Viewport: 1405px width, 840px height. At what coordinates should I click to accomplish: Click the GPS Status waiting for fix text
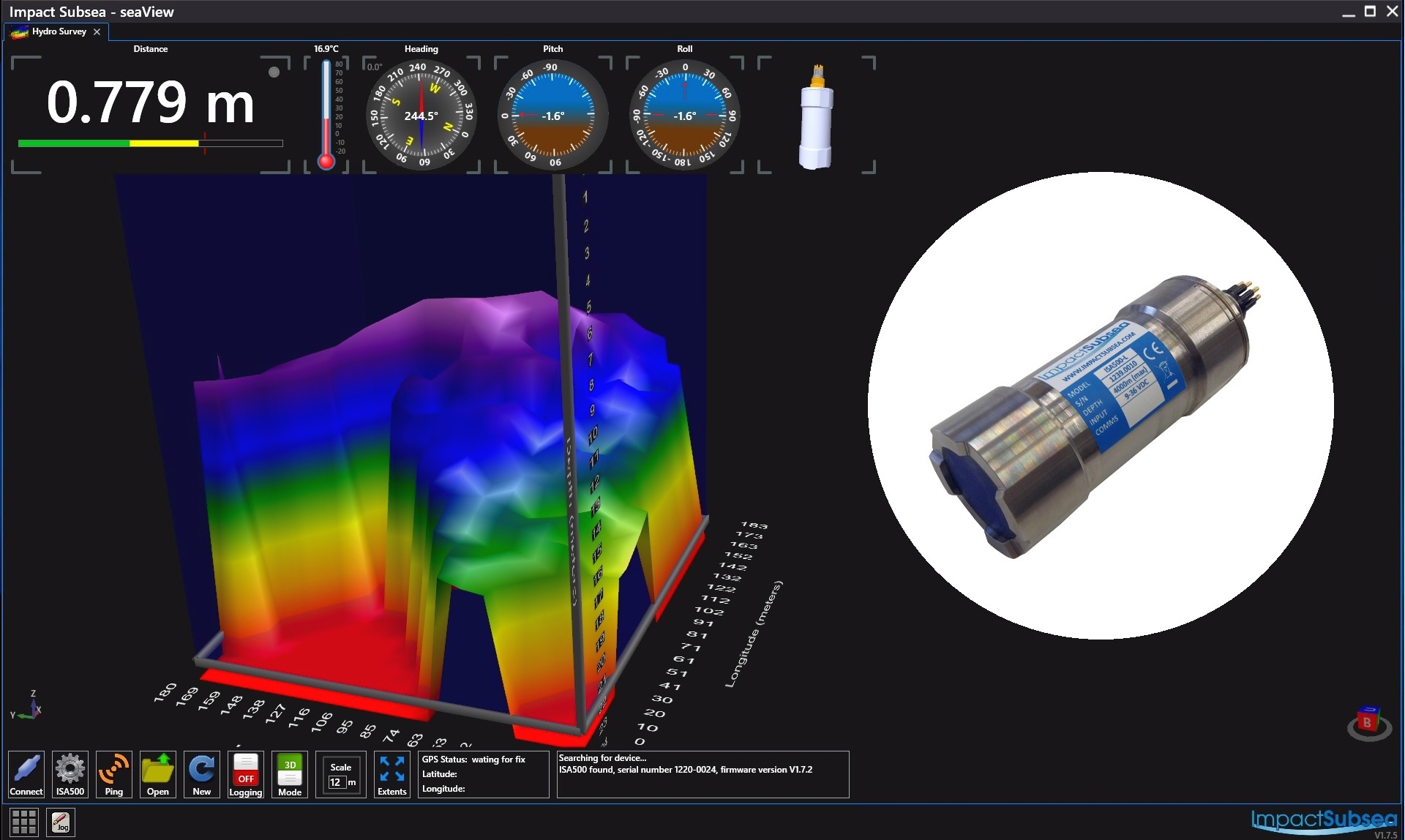[473, 760]
